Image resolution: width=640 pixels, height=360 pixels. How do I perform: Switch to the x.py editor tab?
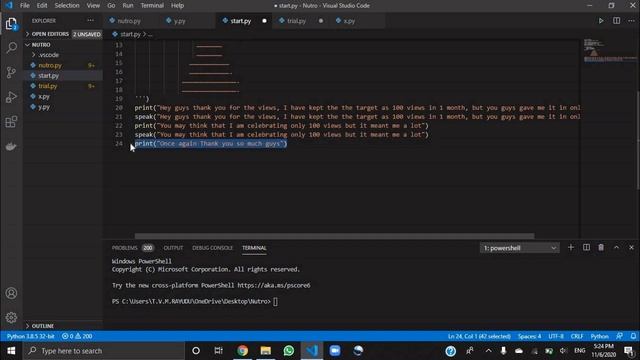tap(349, 21)
